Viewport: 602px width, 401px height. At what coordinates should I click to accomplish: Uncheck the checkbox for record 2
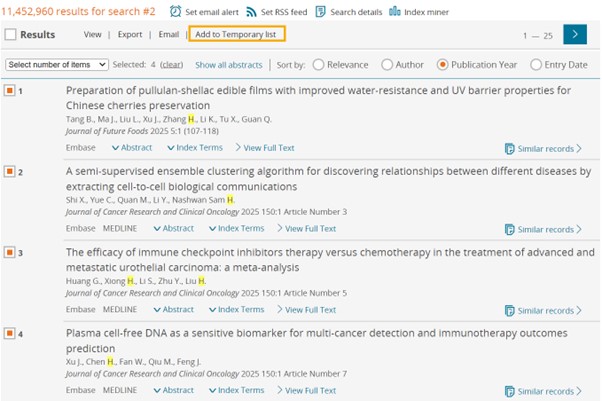click(10, 172)
